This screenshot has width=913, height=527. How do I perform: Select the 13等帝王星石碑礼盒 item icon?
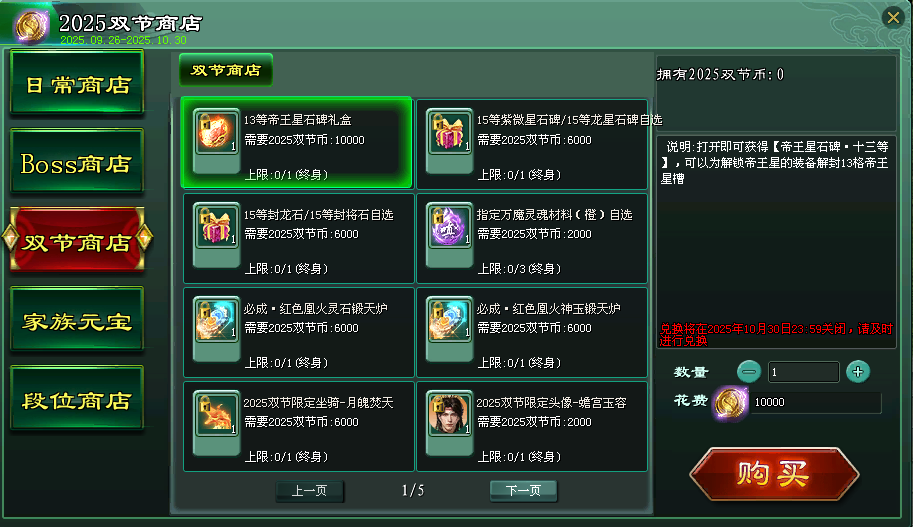[x=216, y=132]
